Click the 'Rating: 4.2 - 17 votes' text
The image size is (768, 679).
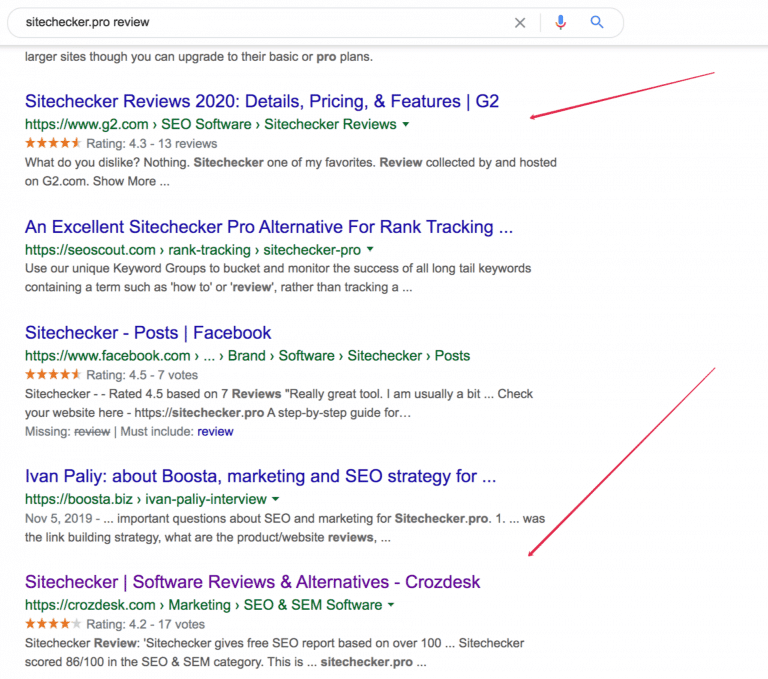(145, 624)
